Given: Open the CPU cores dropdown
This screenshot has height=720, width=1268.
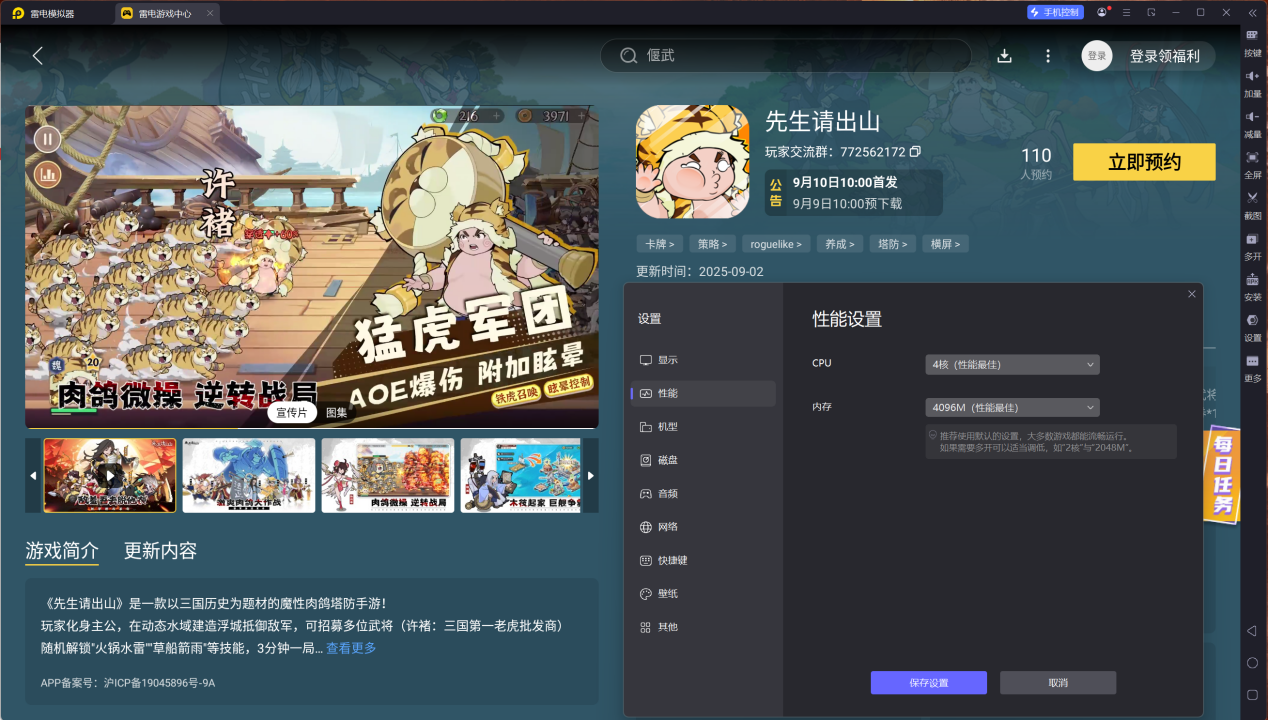Looking at the screenshot, I should point(1013,365).
